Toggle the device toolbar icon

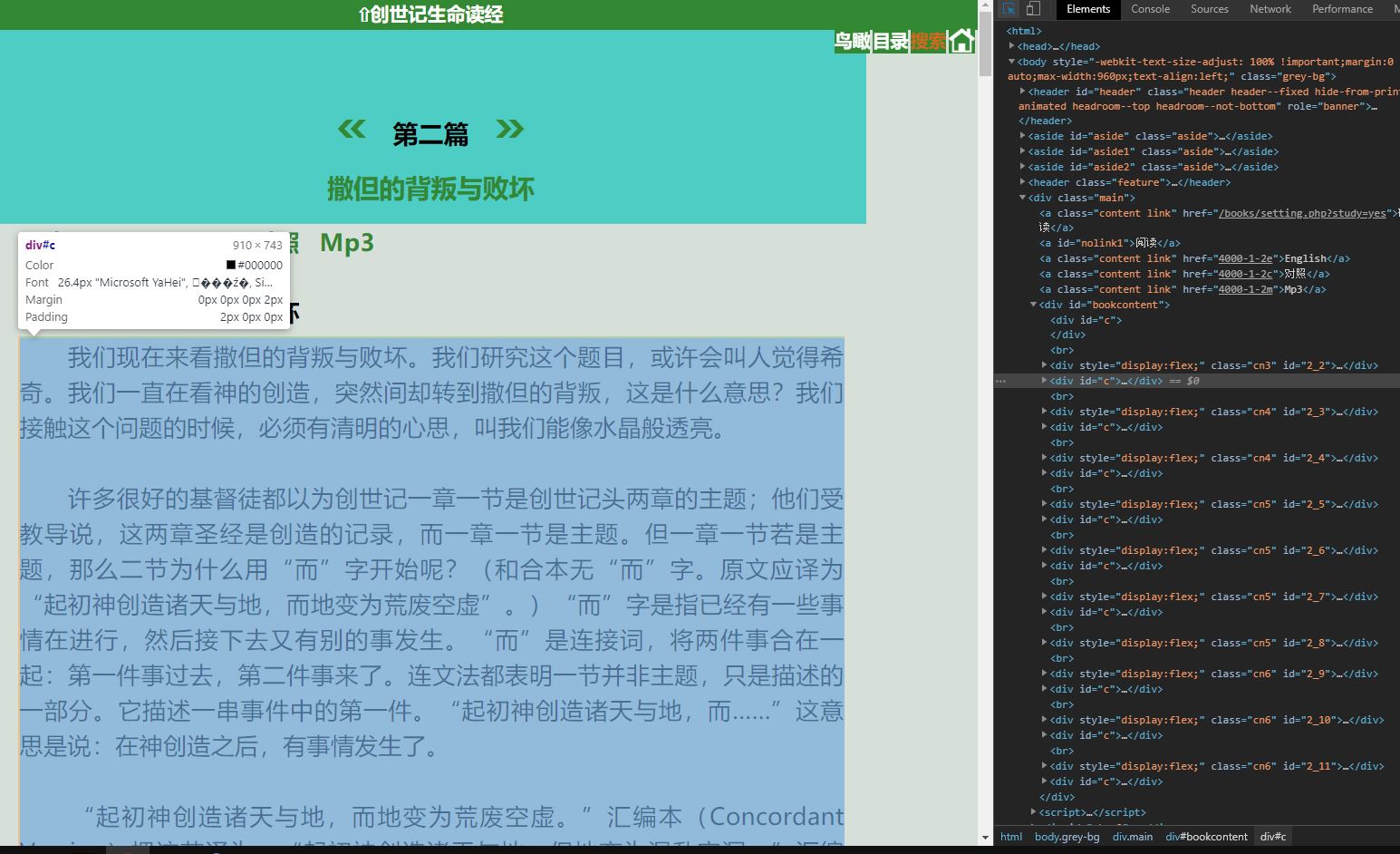1033,9
